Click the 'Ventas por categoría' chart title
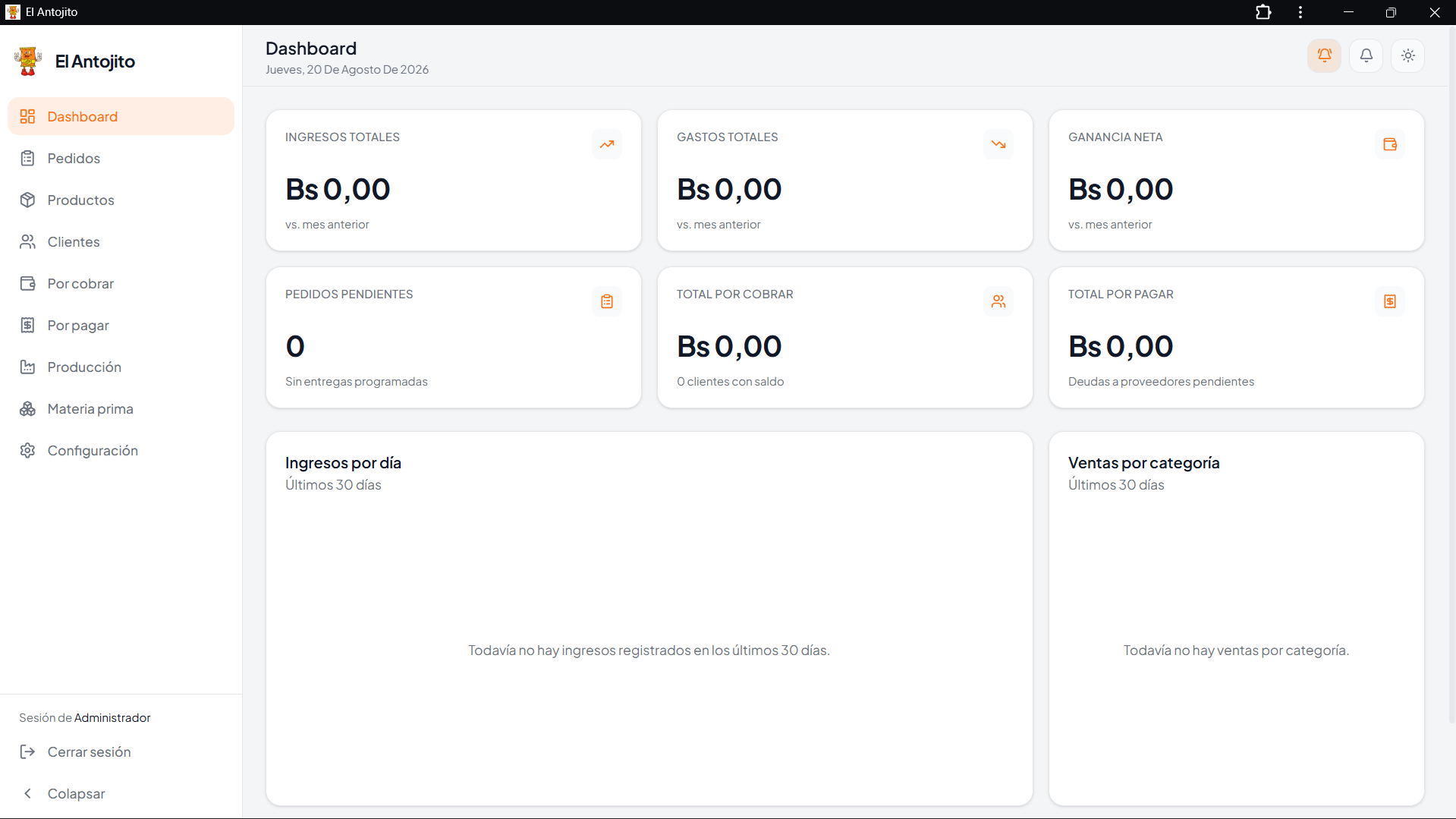 pos(1143,462)
